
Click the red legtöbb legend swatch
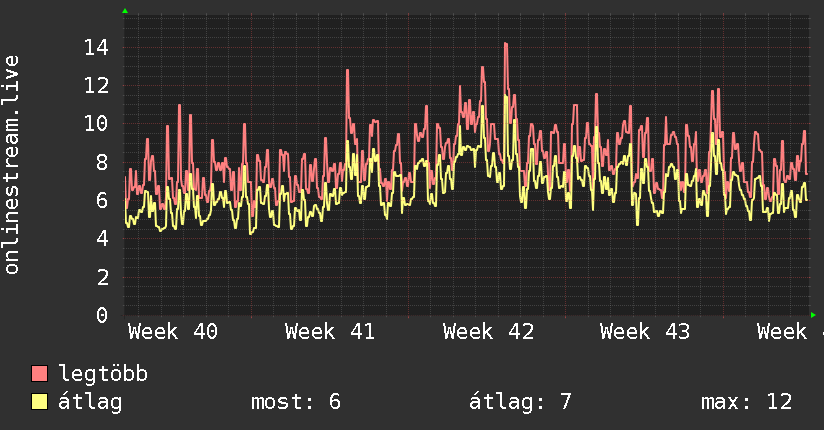tap(39, 373)
